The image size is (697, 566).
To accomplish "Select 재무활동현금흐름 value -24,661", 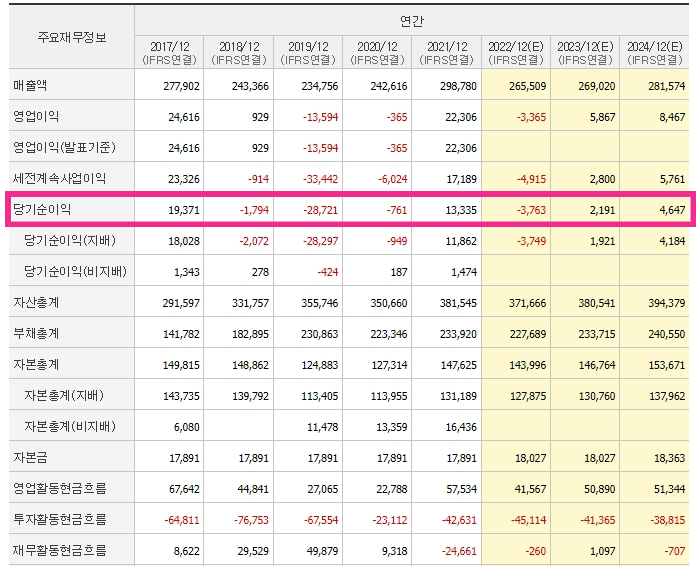I will pos(459,551).
